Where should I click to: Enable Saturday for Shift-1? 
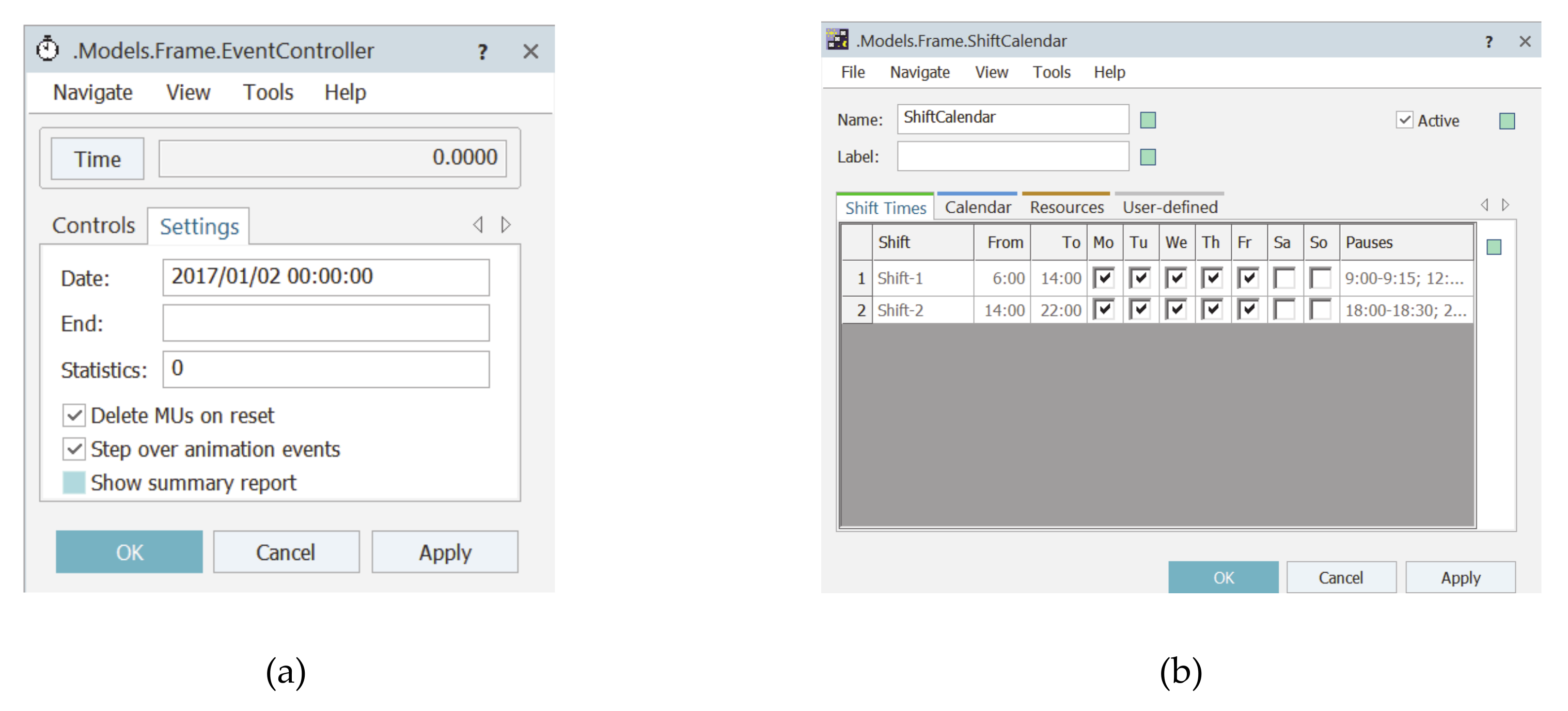1284,278
